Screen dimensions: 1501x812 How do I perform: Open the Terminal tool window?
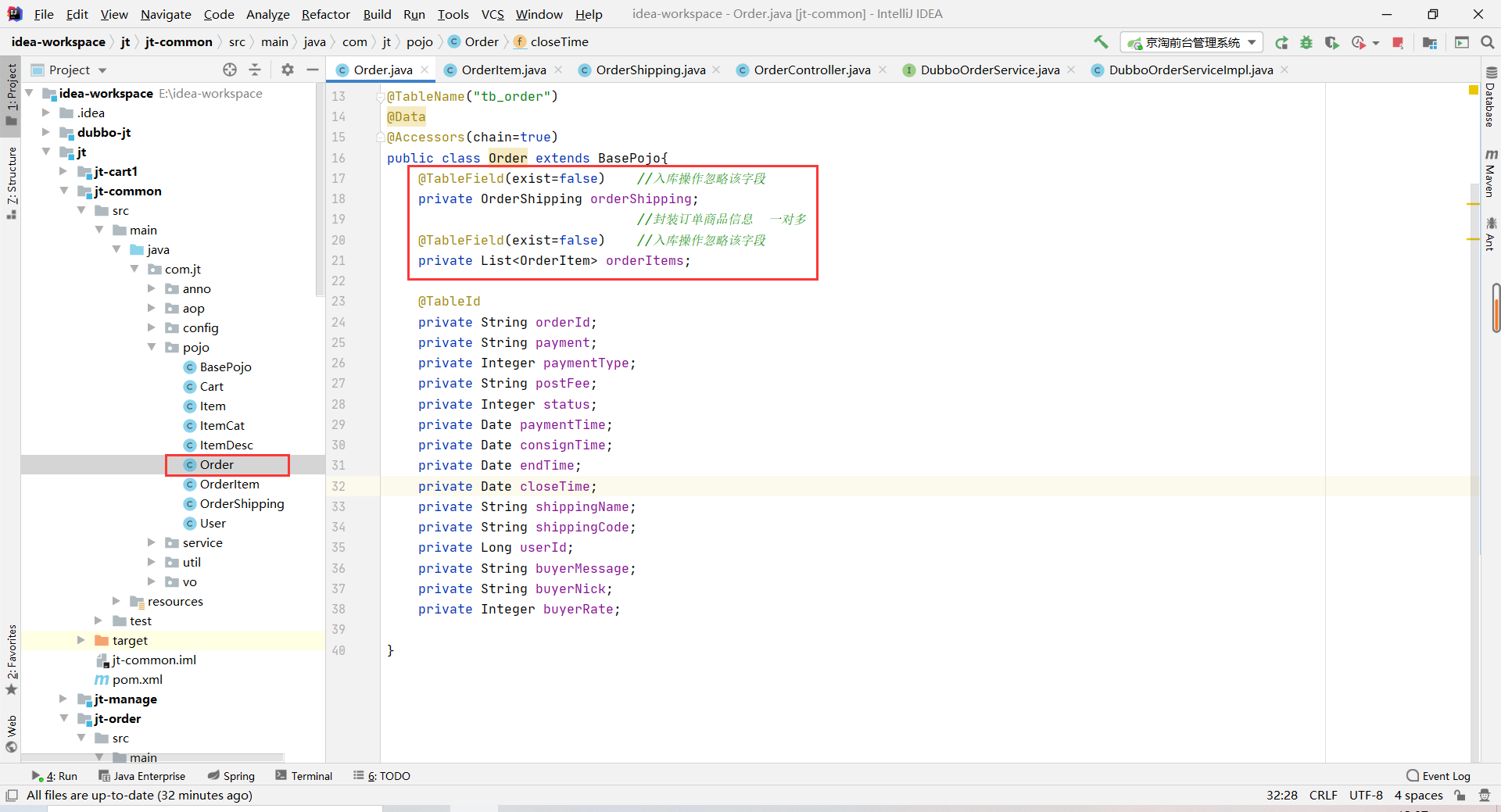[304, 776]
